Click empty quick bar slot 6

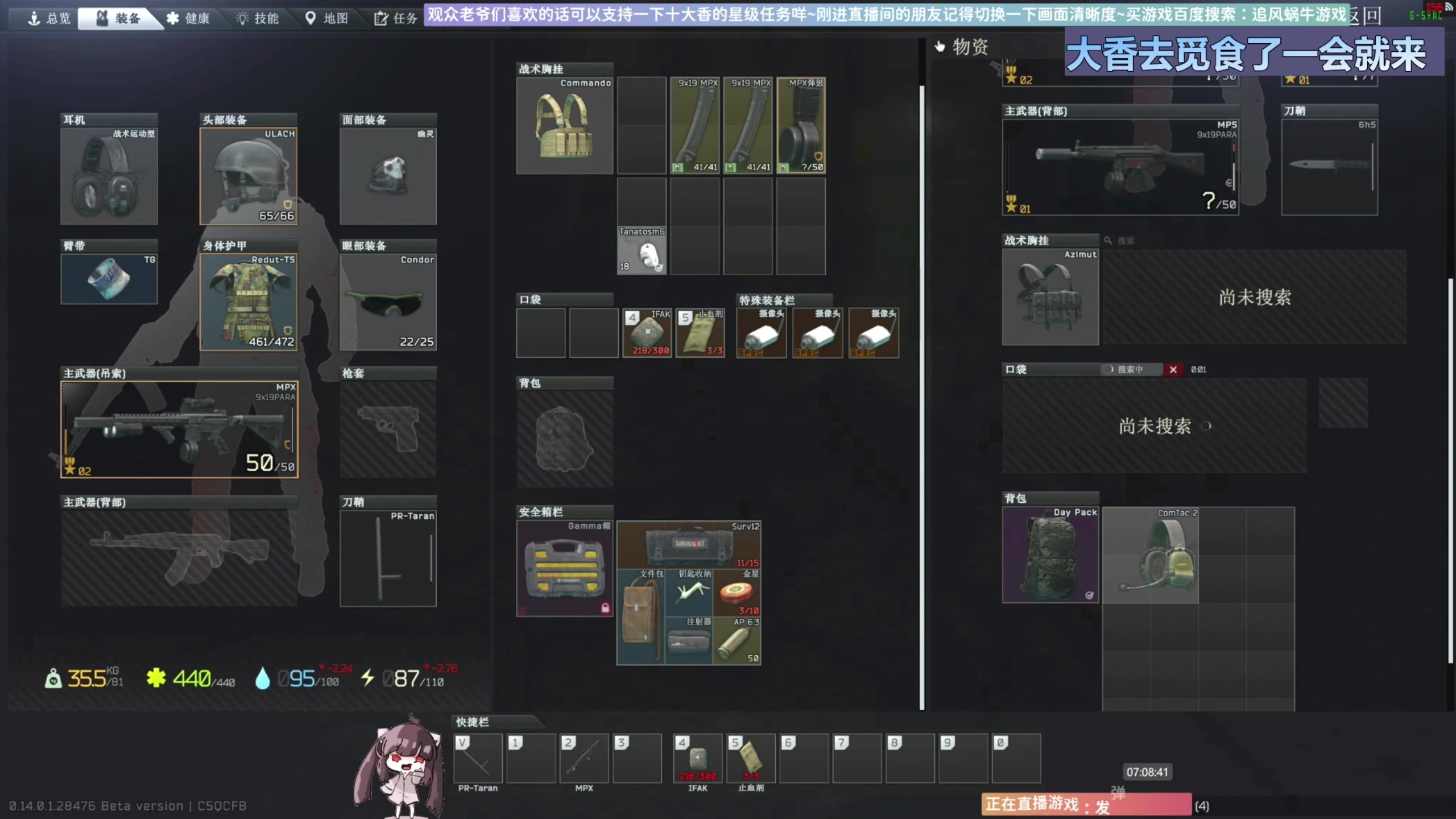804,759
